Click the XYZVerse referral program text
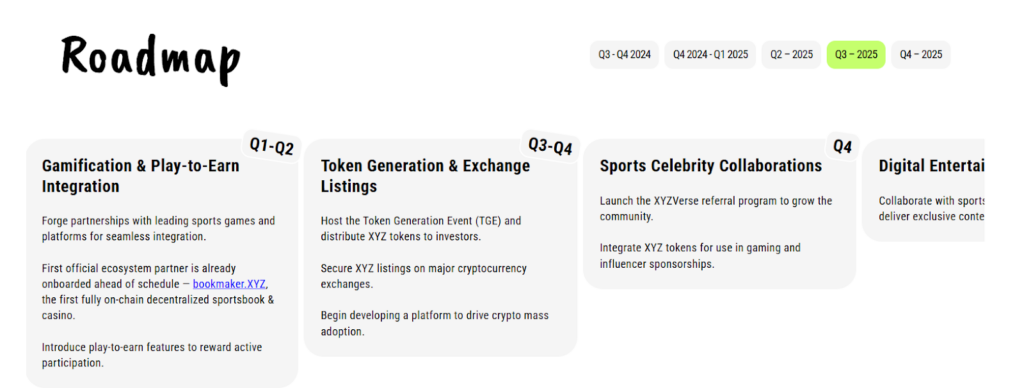 tap(716, 208)
